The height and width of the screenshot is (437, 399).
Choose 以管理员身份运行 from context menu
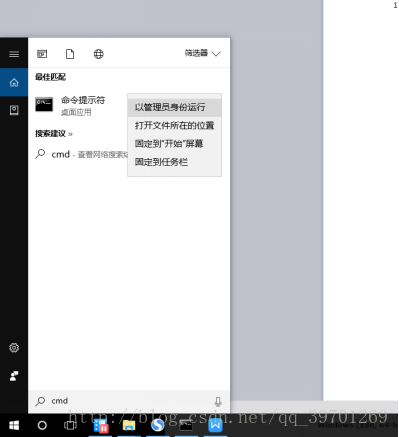point(174,107)
